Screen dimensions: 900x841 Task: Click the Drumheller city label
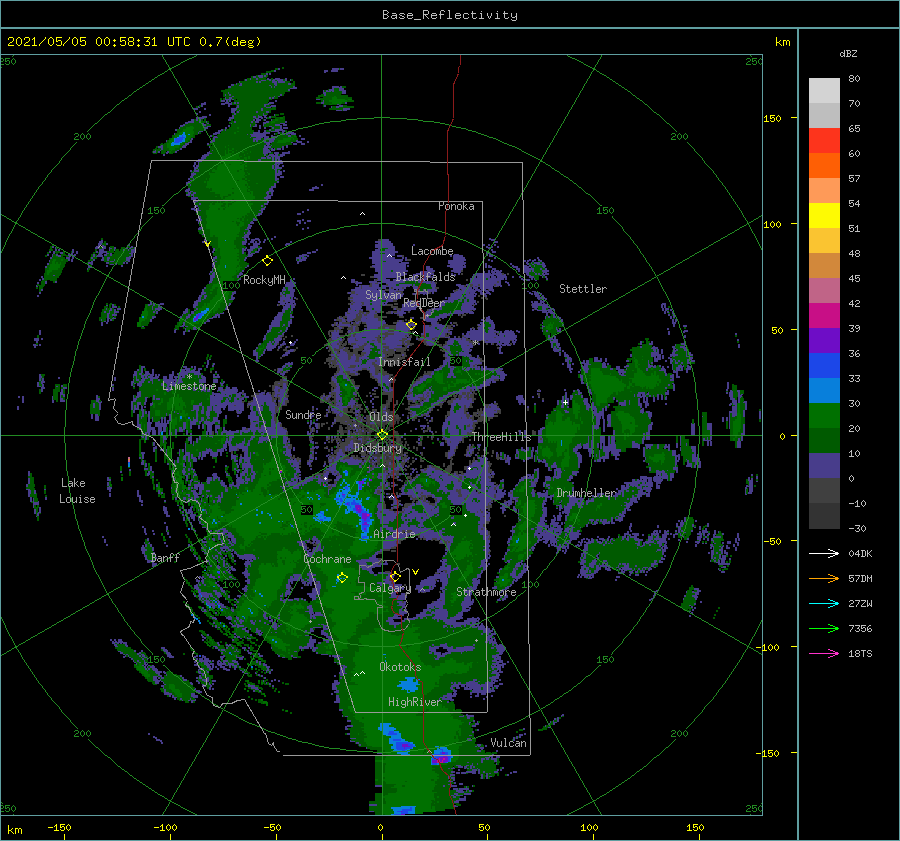(x=586, y=493)
